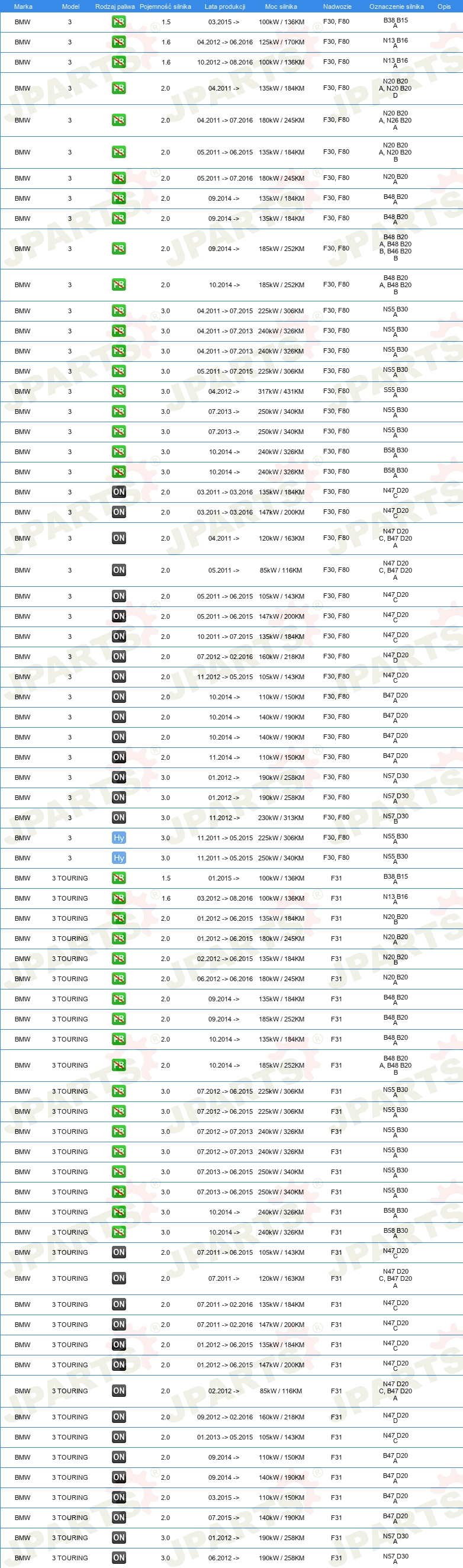Click the 02.2012 -> 06.2015 production years

pyautogui.click(x=224, y=959)
